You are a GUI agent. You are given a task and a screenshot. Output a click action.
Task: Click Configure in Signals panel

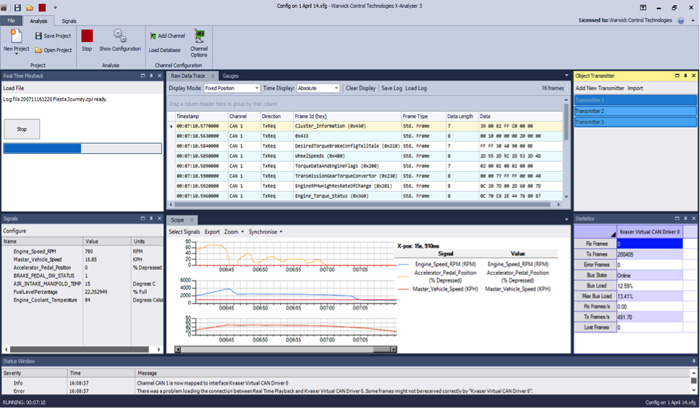tap(15, 231)
